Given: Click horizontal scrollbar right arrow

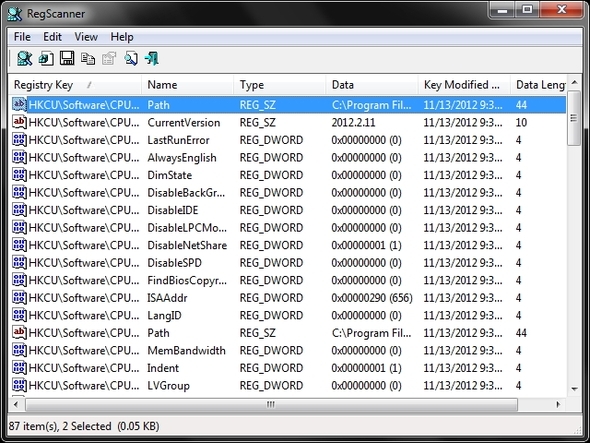Looking at the screenshot, I should coord(558,405).
